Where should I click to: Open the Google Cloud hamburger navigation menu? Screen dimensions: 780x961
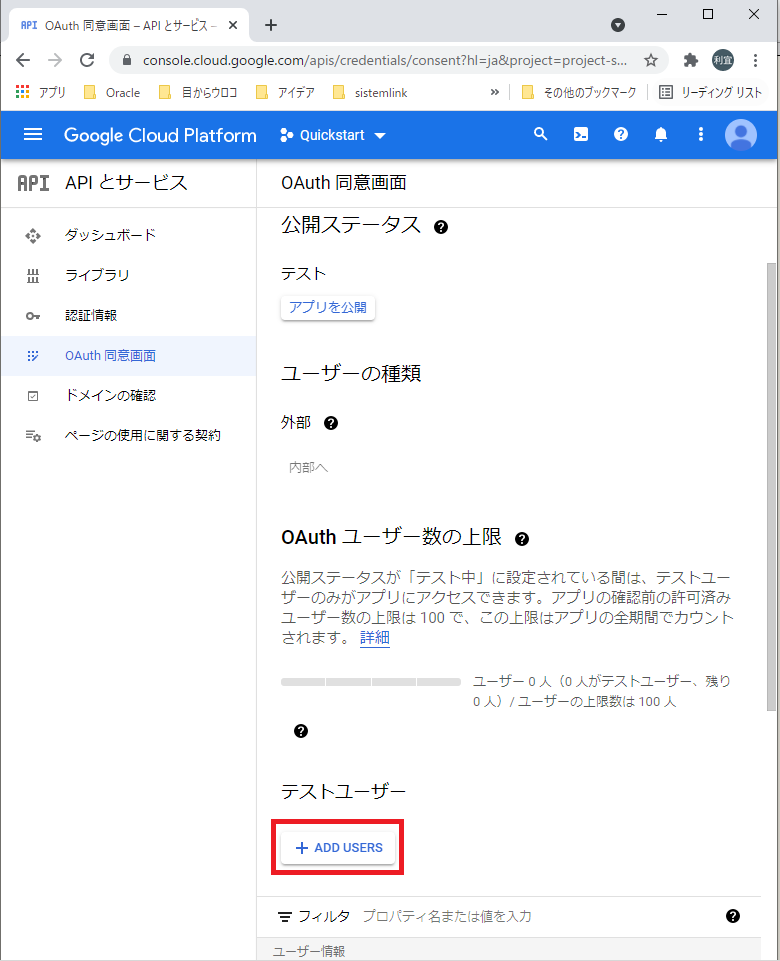point(33,135)
